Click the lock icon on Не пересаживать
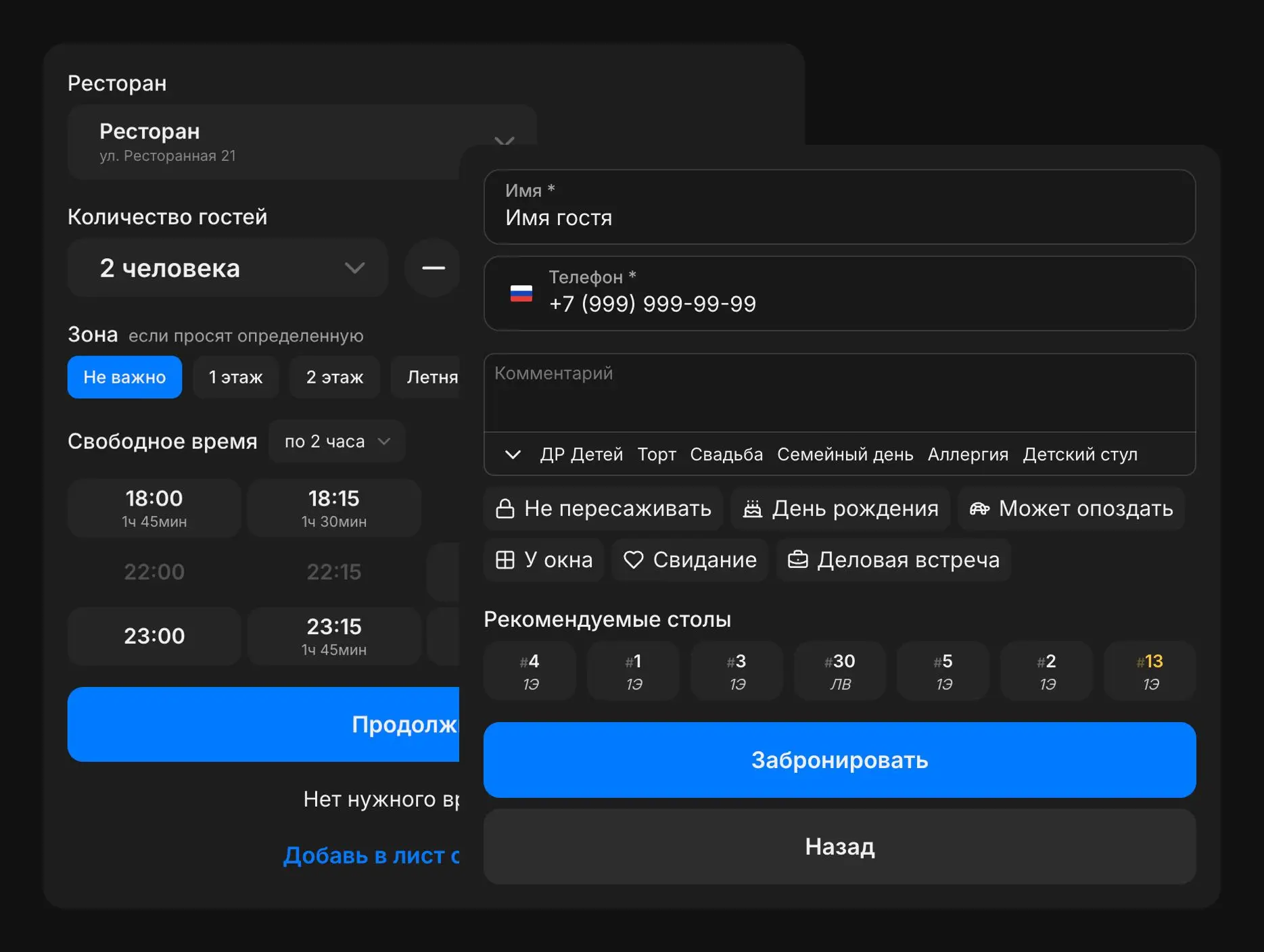 click(x=505, y=508)
